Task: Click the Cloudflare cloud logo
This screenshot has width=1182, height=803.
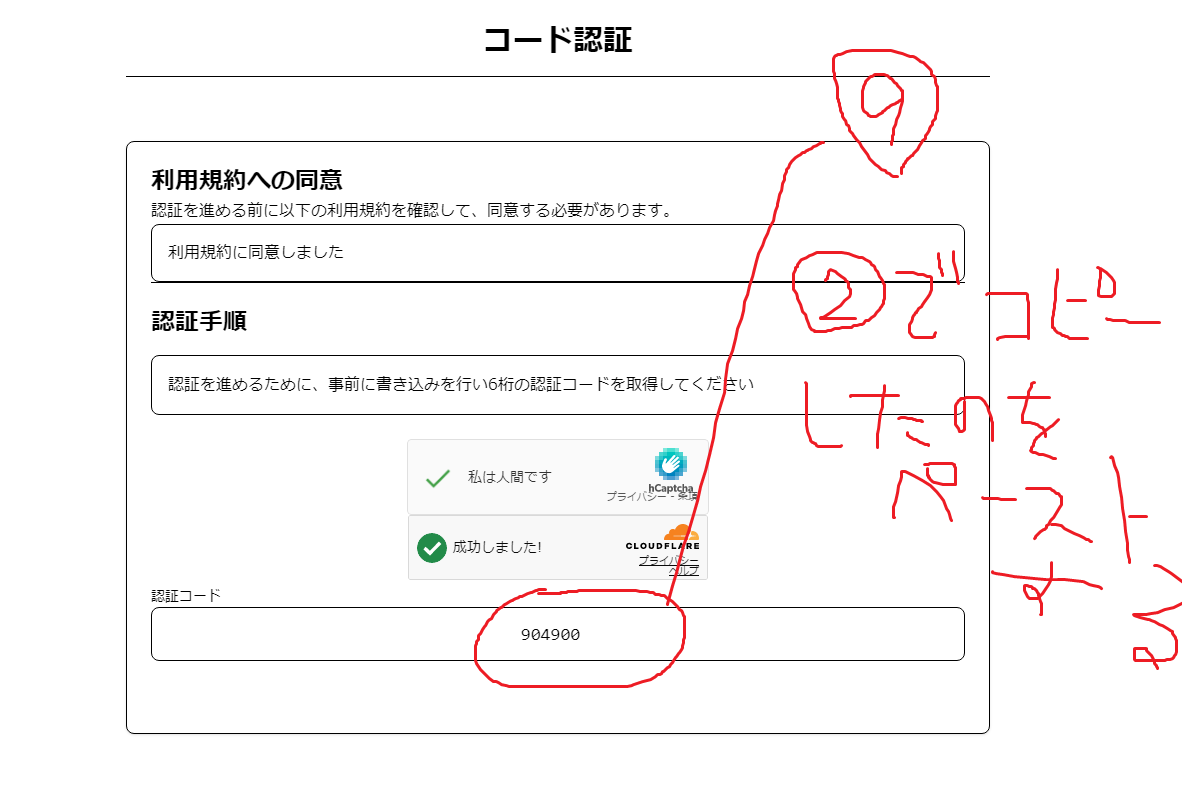Action: tap(680, 532)
